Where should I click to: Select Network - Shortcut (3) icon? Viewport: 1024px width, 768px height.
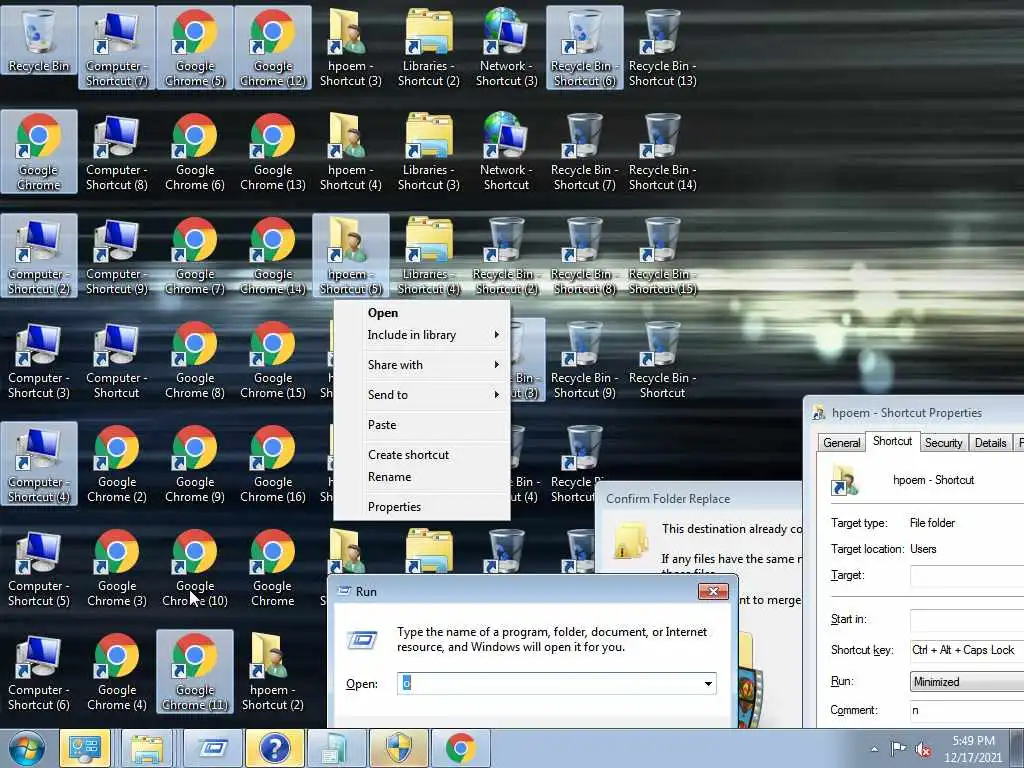(x=507, y=48)
